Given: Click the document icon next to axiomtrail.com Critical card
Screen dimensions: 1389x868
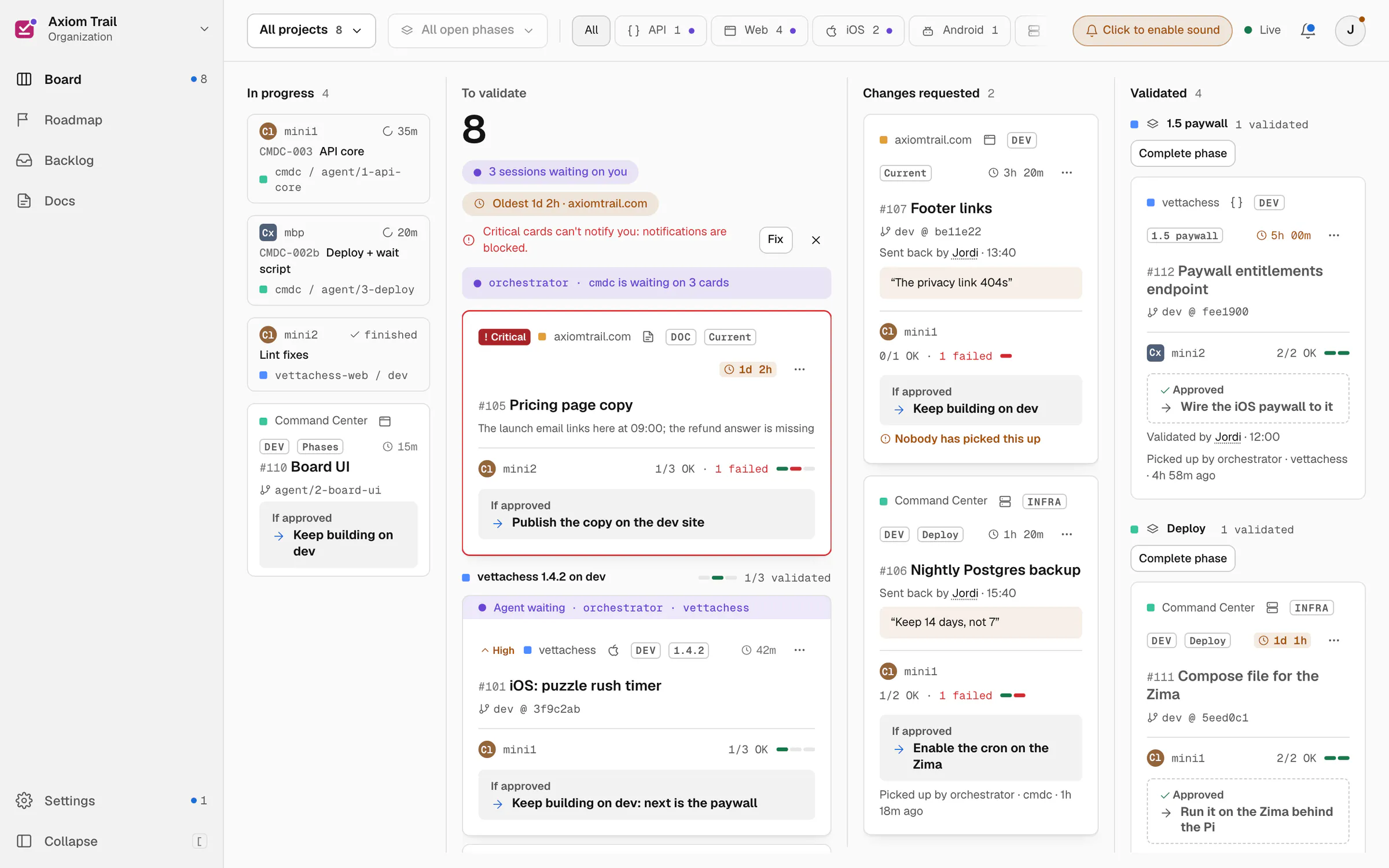Looking at the screenshot, I should click(648, 337).
